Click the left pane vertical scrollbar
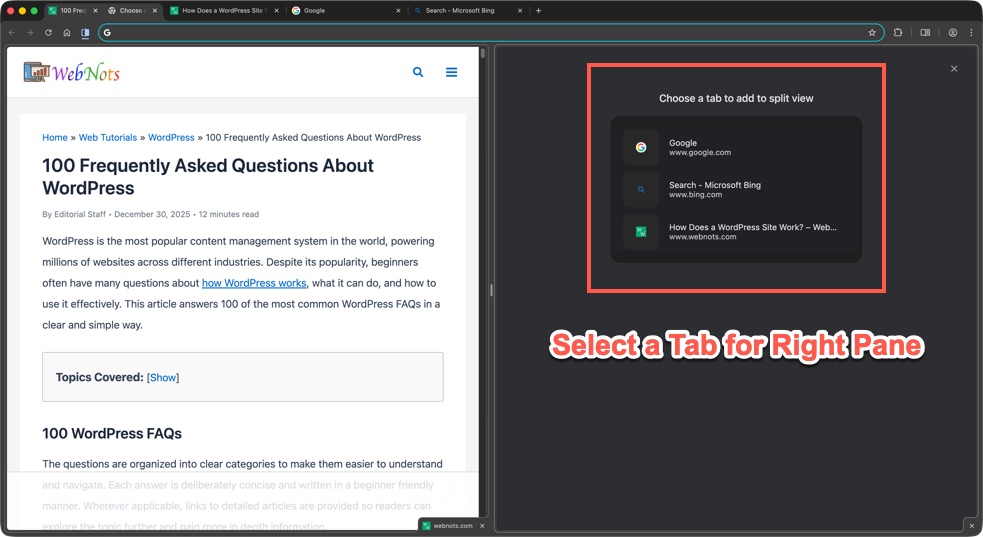983x537 pixels. click(x=482, y=53)
